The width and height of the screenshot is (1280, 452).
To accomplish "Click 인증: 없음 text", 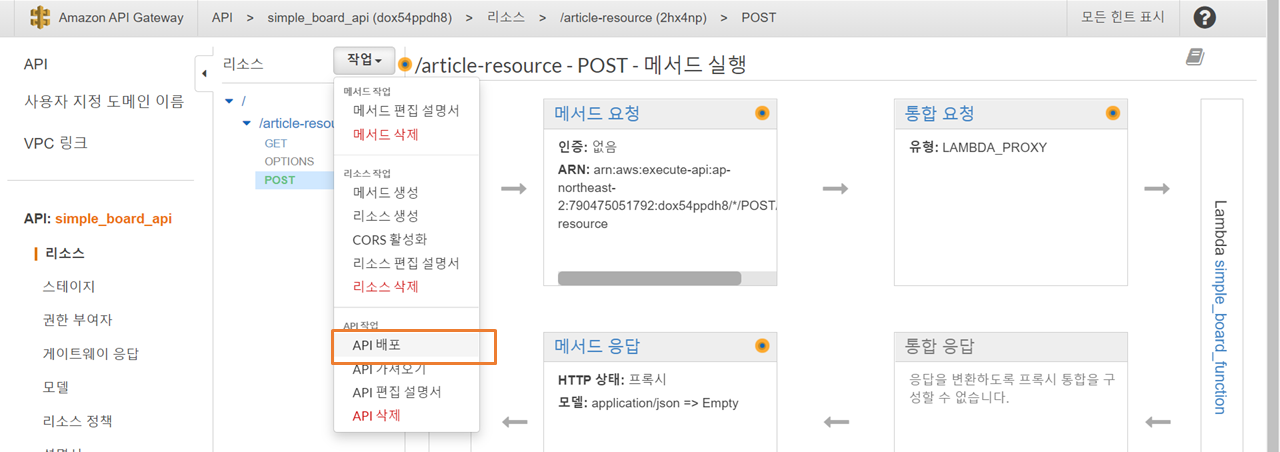I will pyautogui.click(x=587, y=147).
